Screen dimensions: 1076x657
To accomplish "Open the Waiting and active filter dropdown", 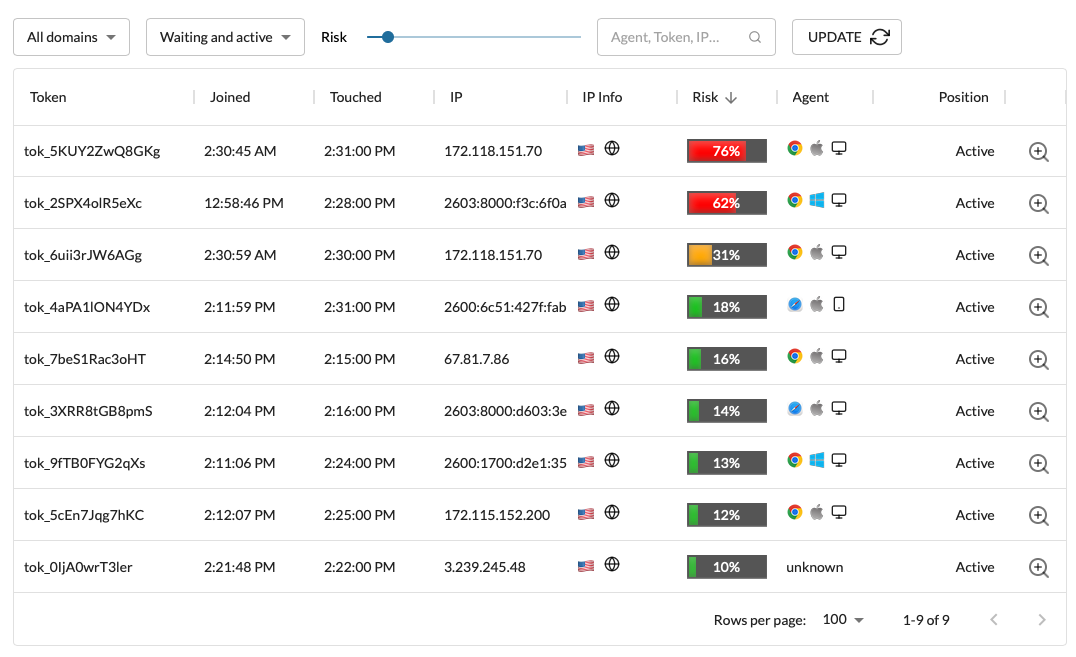I will click(225, 36).
